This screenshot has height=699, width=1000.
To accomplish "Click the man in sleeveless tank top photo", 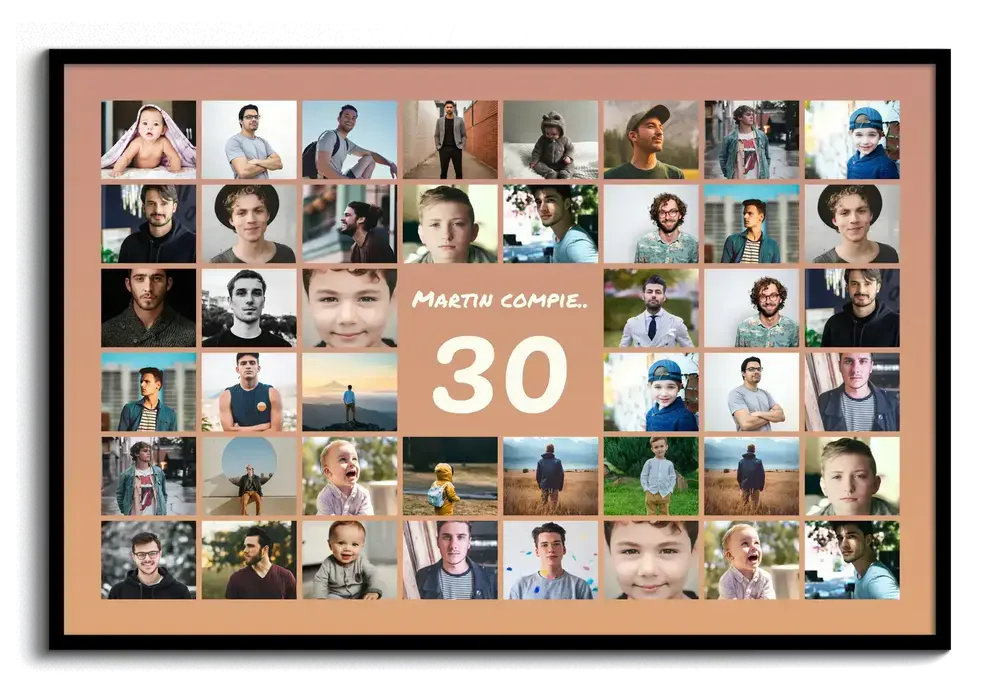I will coord(249,392).
